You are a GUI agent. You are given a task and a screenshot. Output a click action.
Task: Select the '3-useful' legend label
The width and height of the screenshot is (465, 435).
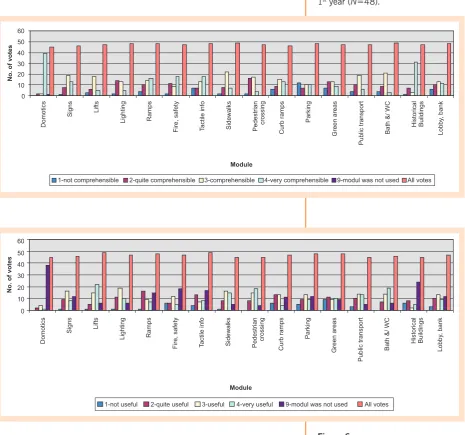point(213,404)
